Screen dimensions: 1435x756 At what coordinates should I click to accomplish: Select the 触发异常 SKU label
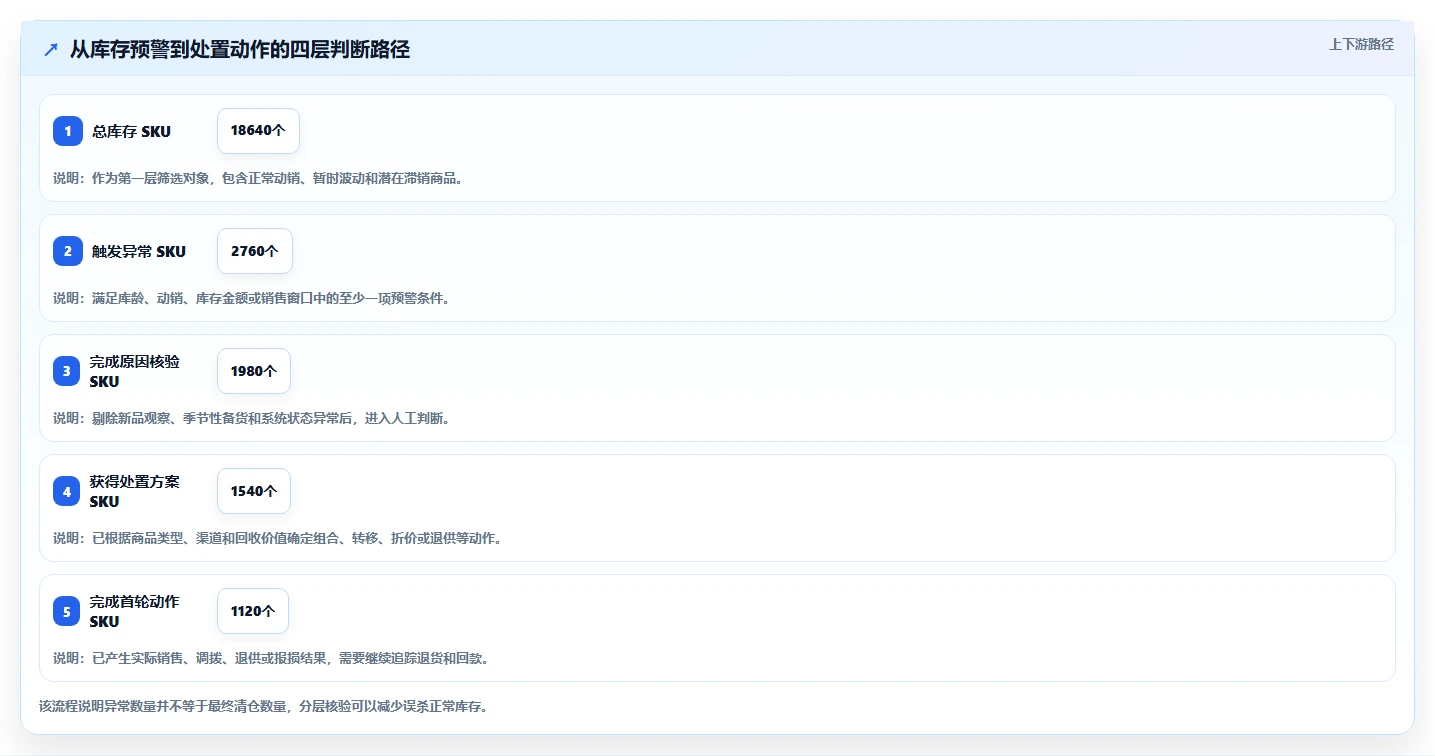(139, 251)
